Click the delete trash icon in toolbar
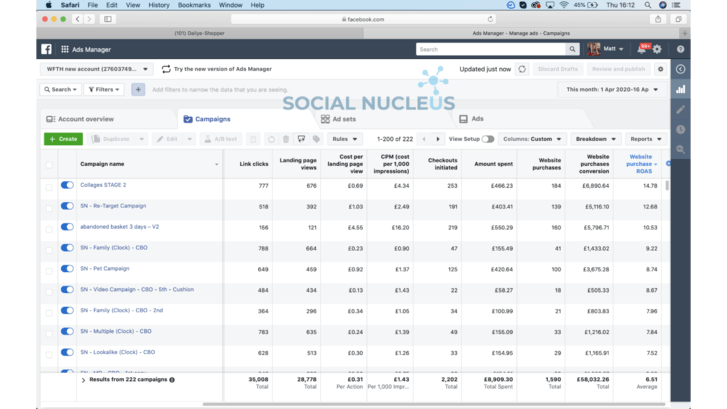 (x=286, y=139)
